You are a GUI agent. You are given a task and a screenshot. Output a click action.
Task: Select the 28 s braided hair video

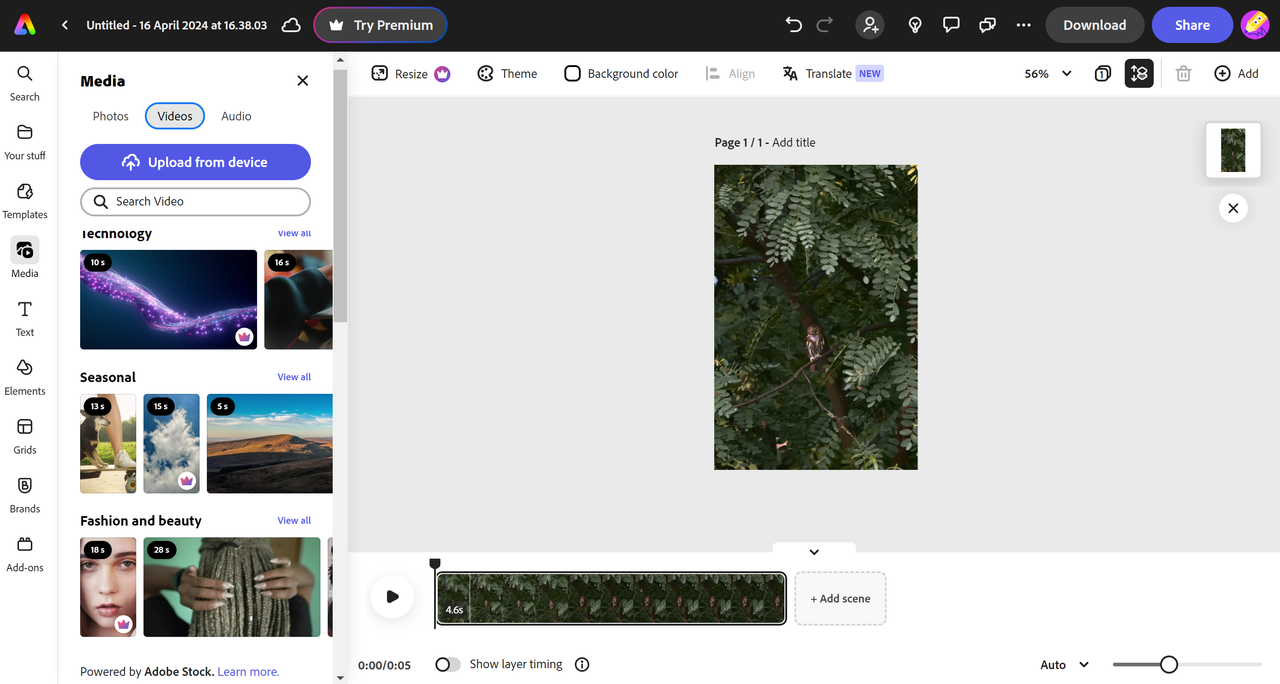click(x=232, y=587)
